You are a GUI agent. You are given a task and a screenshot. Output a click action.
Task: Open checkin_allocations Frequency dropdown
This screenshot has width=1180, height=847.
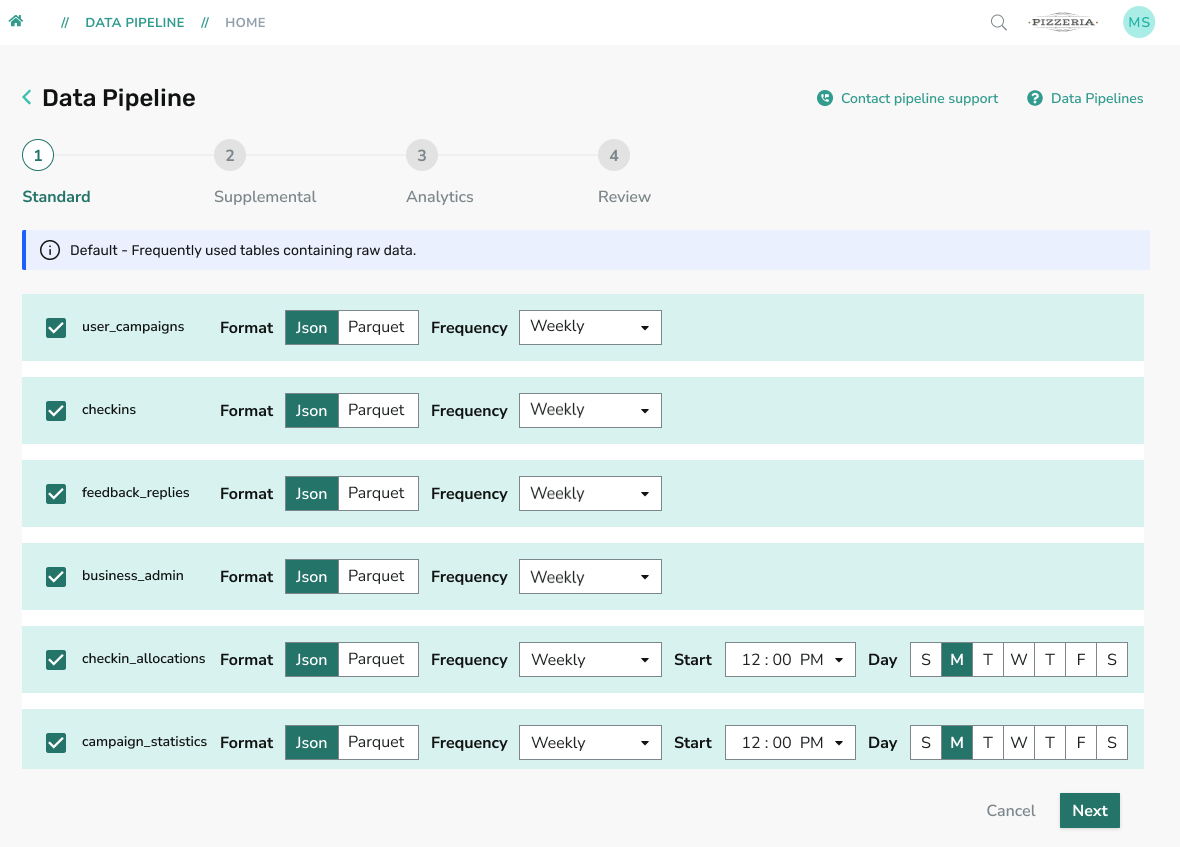coord(590,659)
